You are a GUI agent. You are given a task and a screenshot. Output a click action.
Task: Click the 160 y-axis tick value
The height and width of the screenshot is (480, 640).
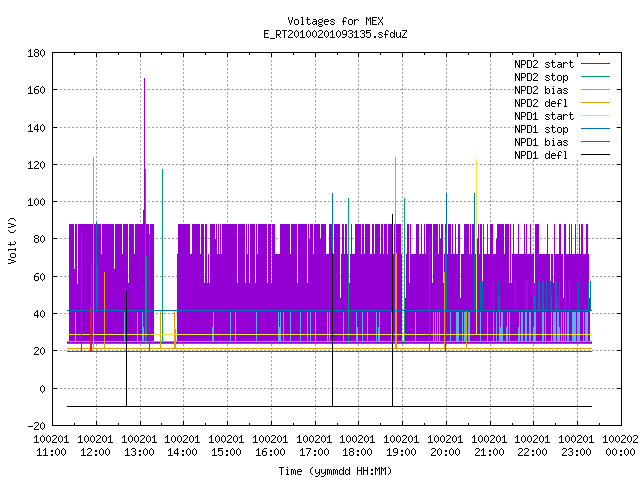coord(36,90)
